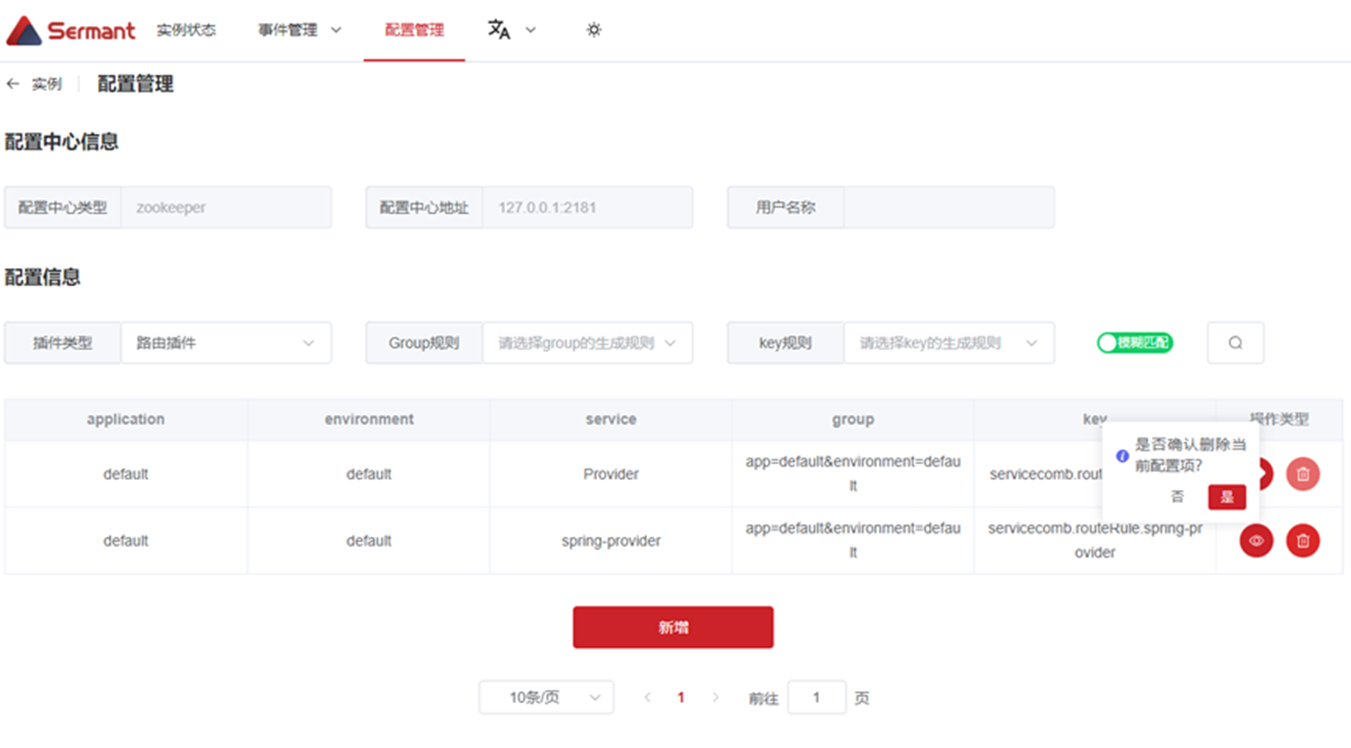Click the 实例 back link
Screen dimensions: 1351x748
47,84
